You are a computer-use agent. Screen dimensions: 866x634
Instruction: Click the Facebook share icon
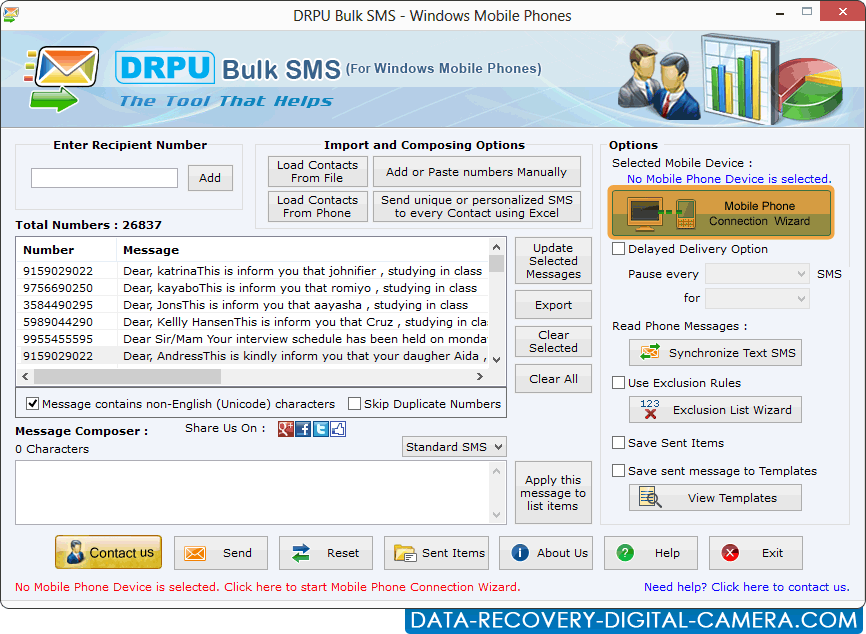click(x=303, y=429)
